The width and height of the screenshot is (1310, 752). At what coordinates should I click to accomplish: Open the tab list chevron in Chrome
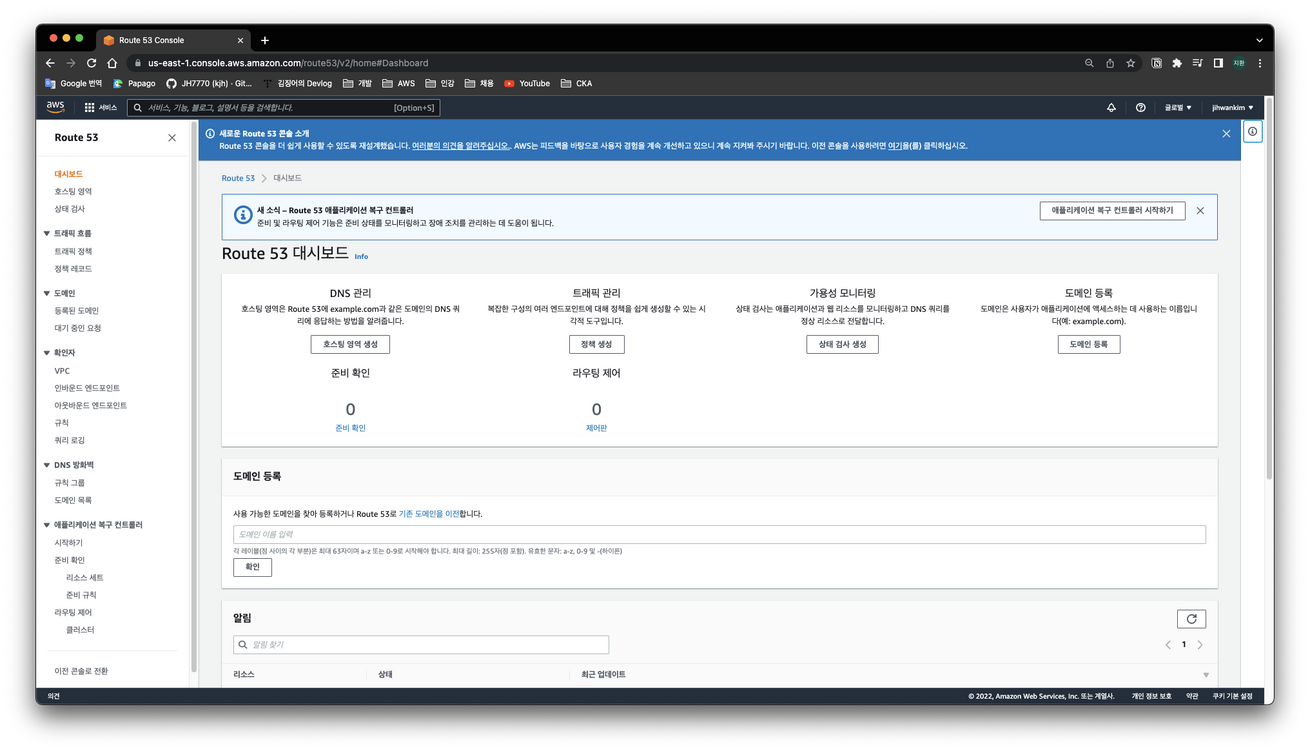(x=1260, y=40)
